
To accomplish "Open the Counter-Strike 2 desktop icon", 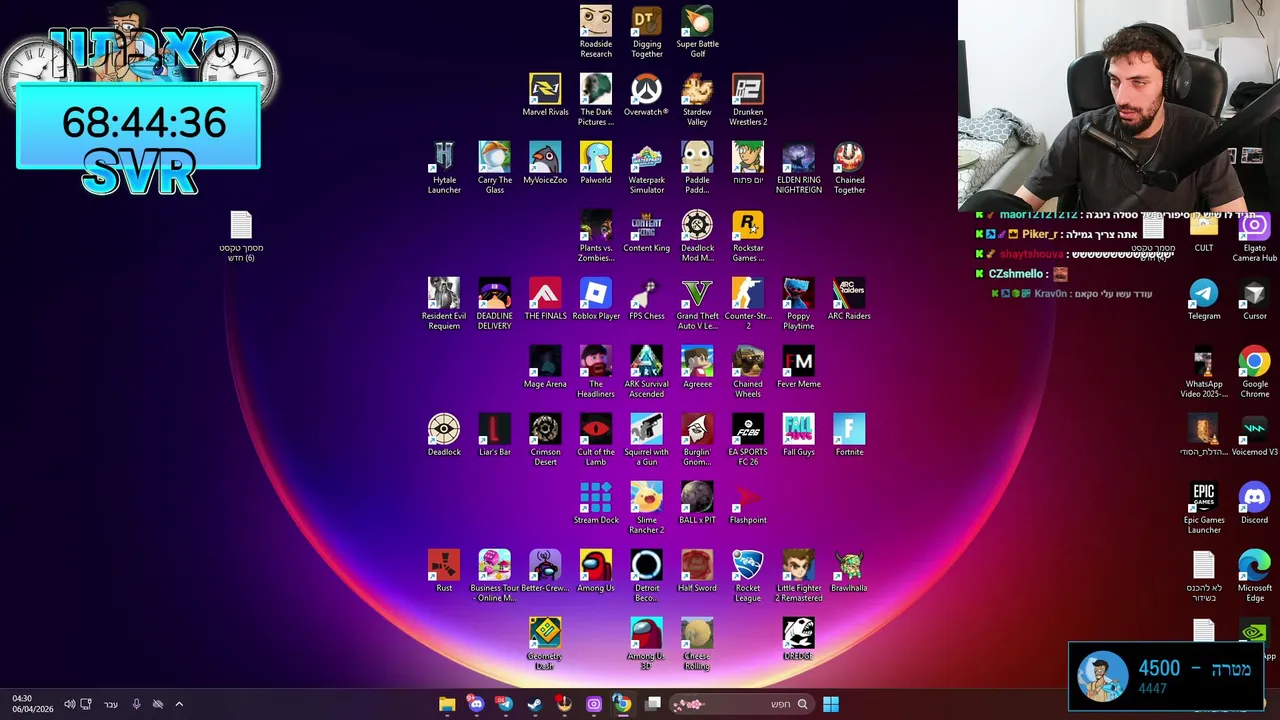I will [x=748, y=303].
